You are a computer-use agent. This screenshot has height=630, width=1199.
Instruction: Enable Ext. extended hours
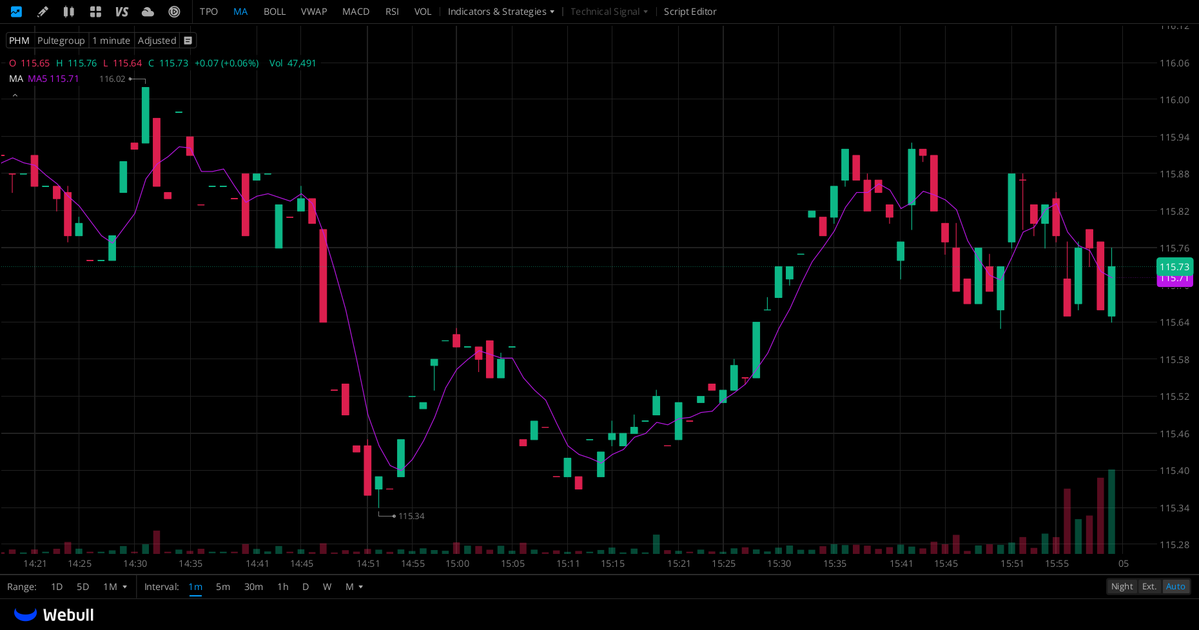coord(1149,586)
